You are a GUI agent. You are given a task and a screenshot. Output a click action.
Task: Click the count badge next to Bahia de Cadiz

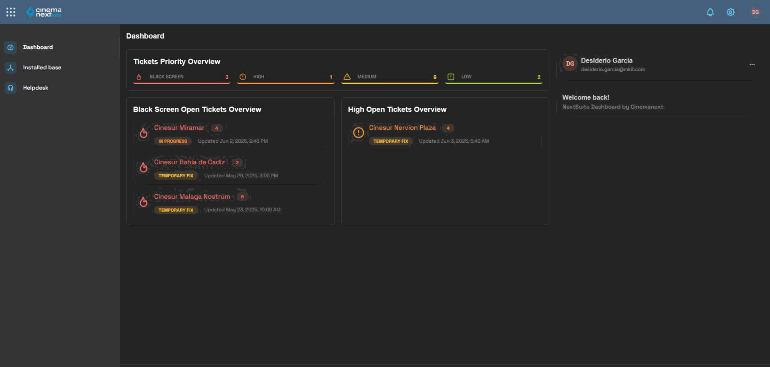click(237, 163)
